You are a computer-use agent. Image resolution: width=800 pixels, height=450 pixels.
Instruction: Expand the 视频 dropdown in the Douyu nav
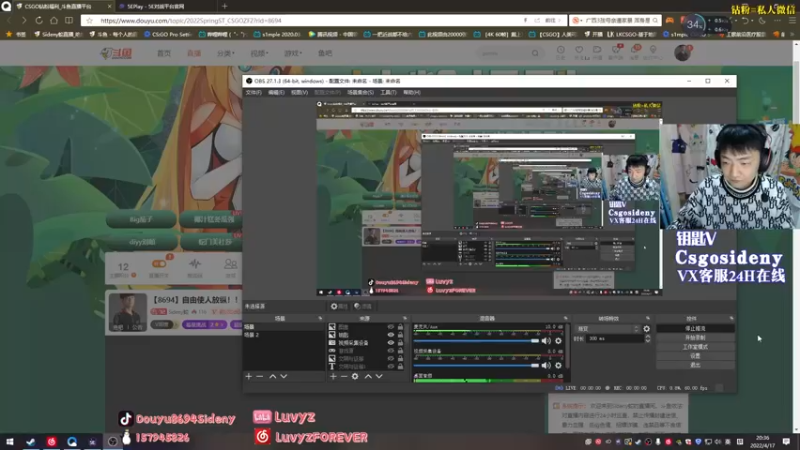point(259,53)
